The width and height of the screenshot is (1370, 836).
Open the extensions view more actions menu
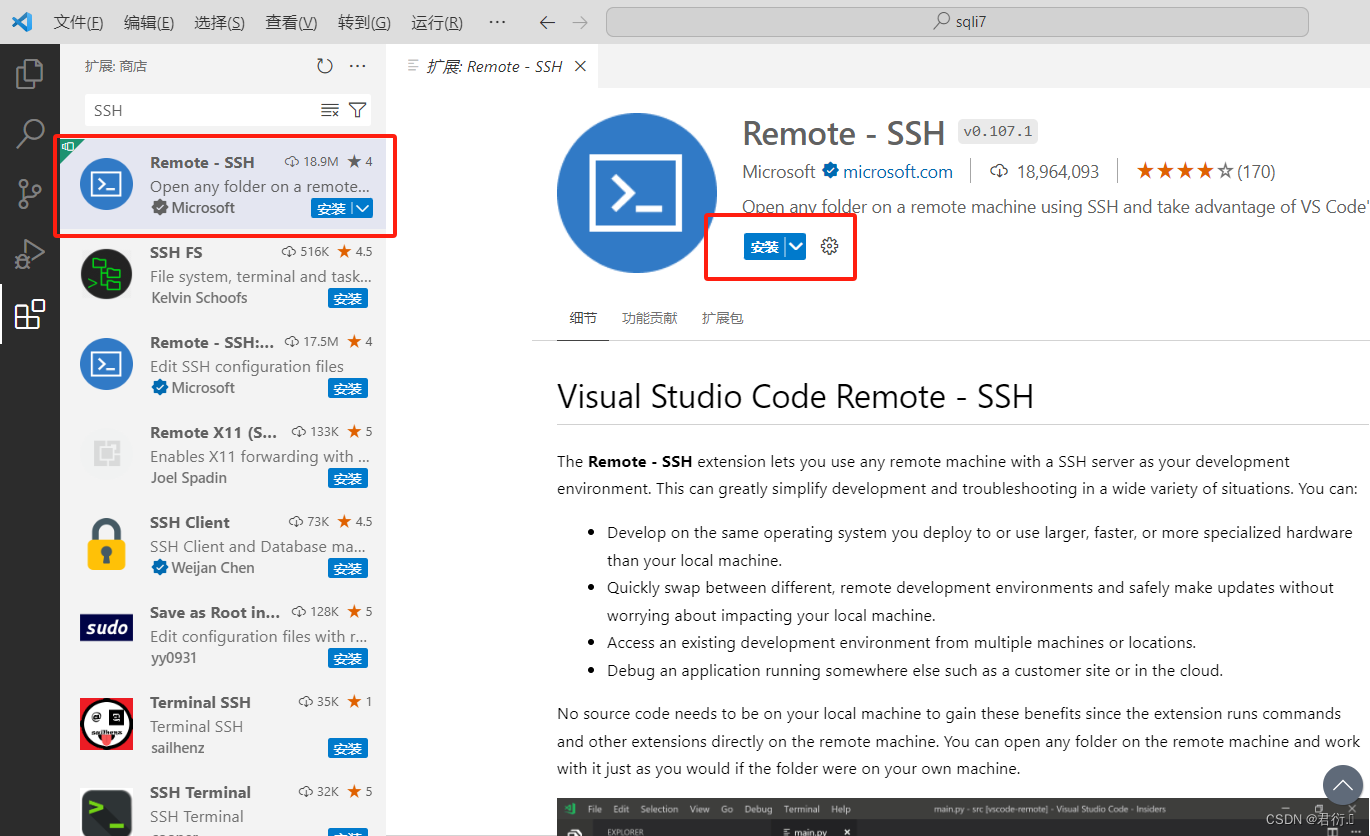coord(358,66)
